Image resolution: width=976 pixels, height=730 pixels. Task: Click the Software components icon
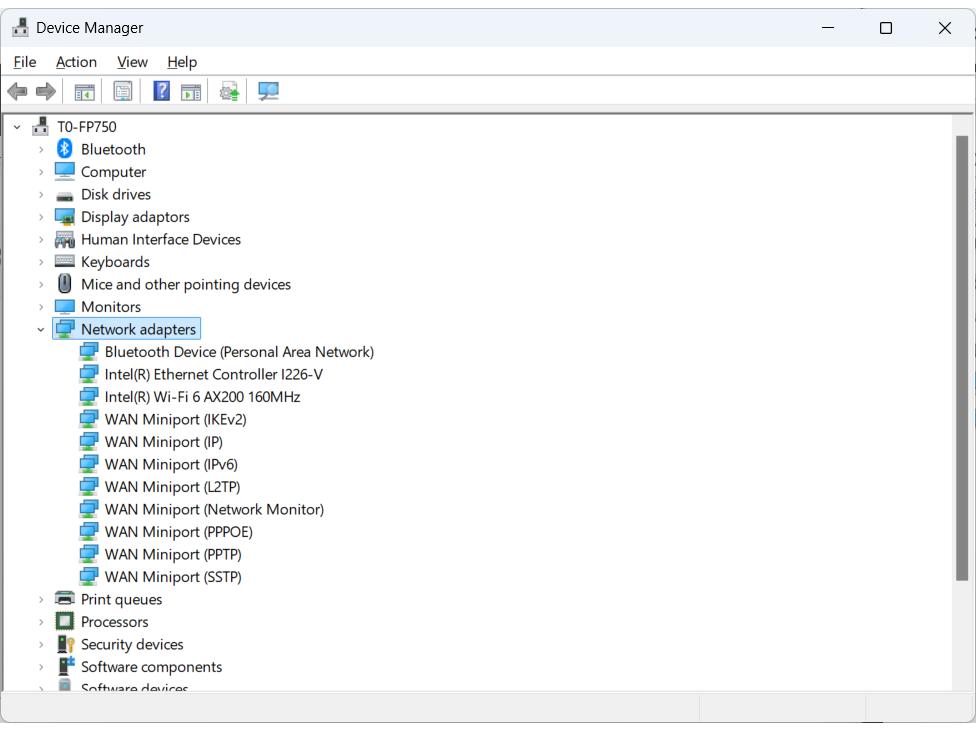point(65,666)
